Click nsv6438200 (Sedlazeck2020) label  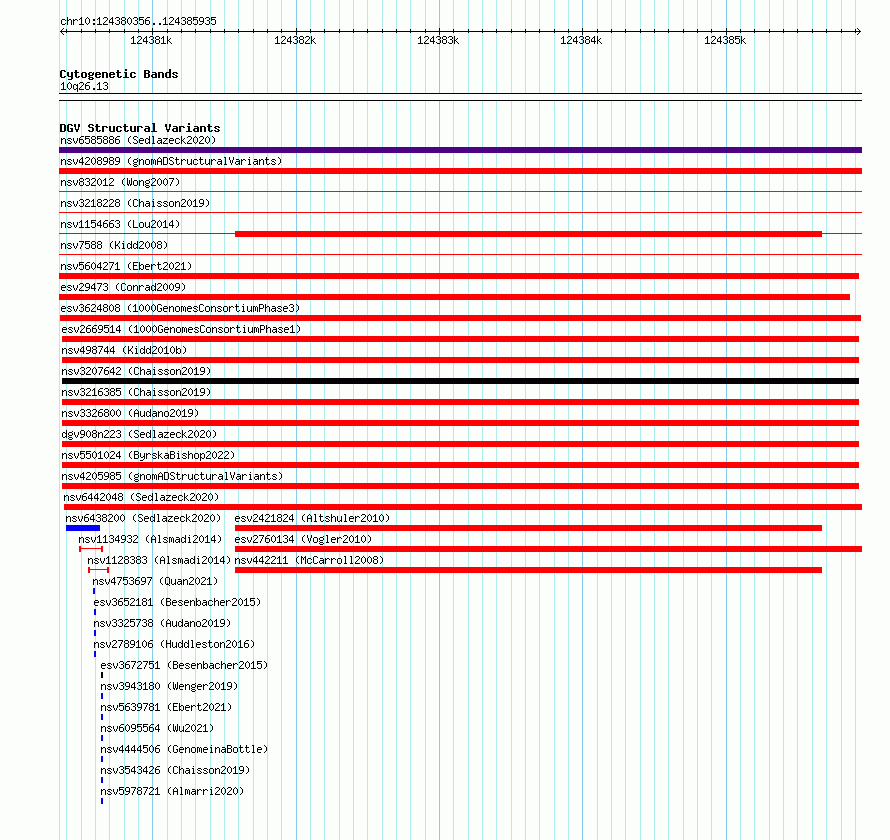point(143,518)
